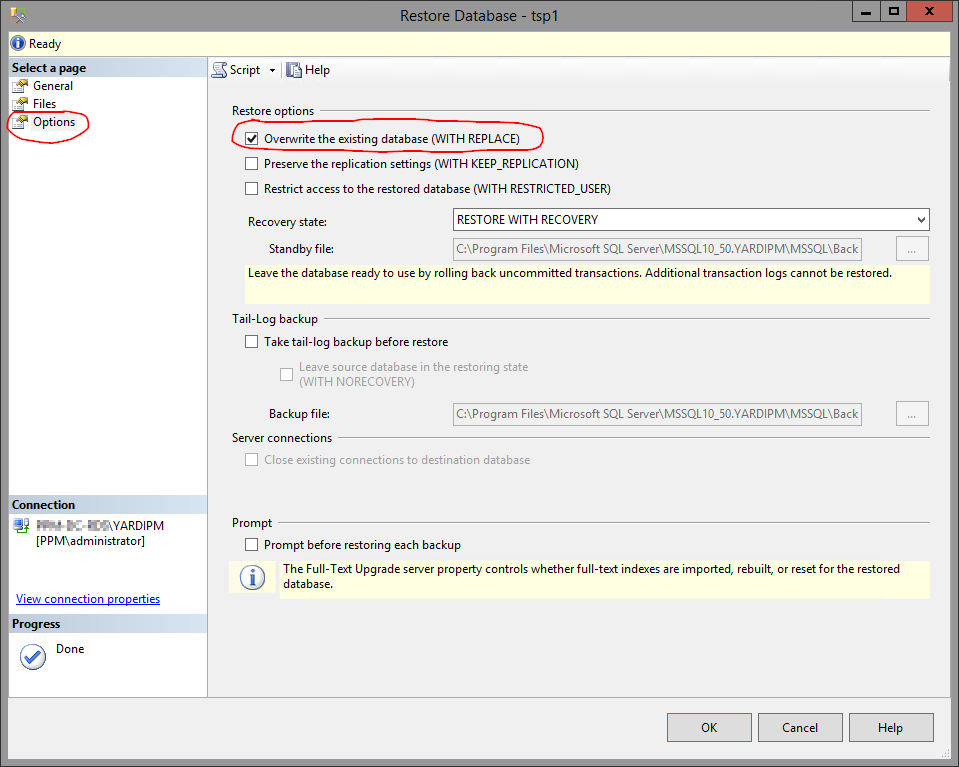Select the General page

pos(53,86)
